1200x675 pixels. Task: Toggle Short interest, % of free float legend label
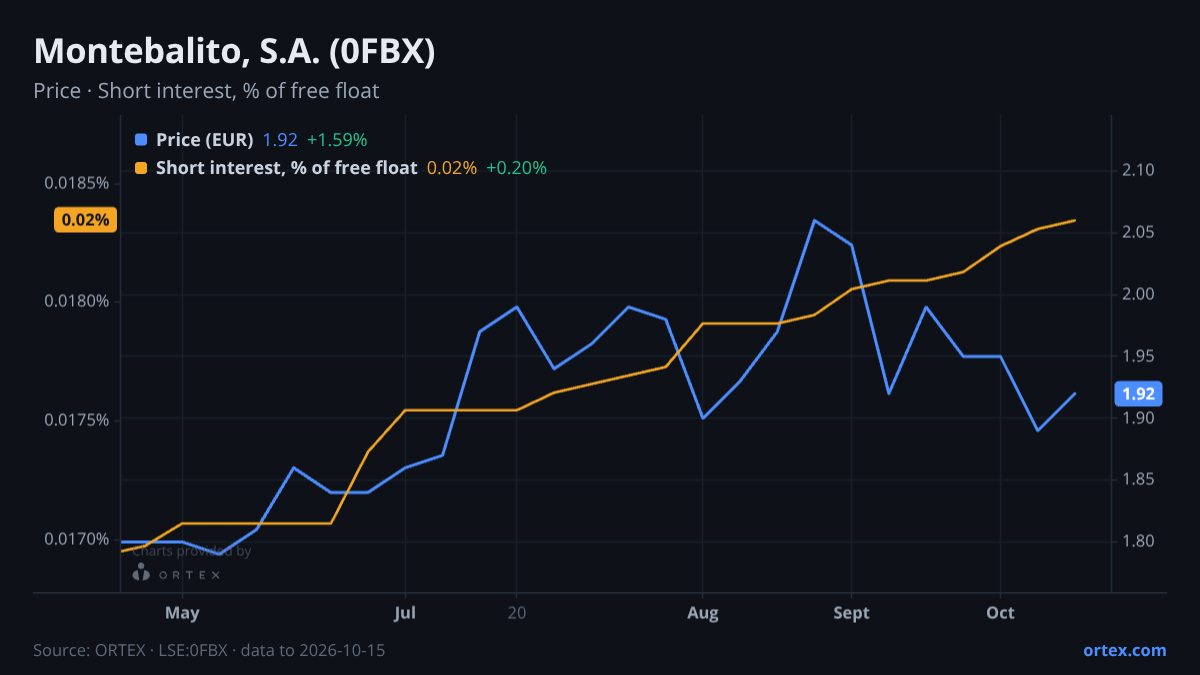click(286, 168)
